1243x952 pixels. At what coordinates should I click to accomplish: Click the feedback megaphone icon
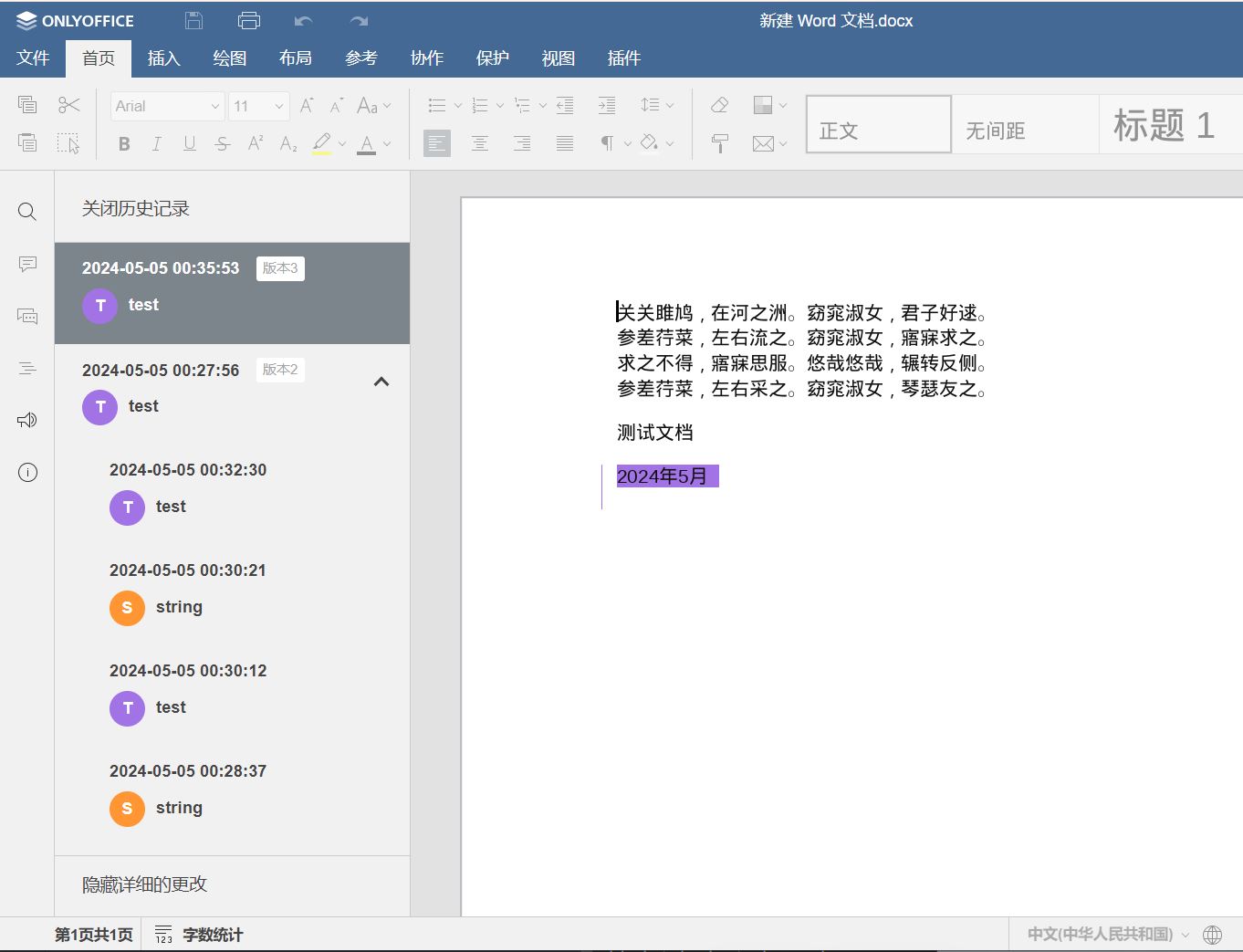tap(27, 420)
